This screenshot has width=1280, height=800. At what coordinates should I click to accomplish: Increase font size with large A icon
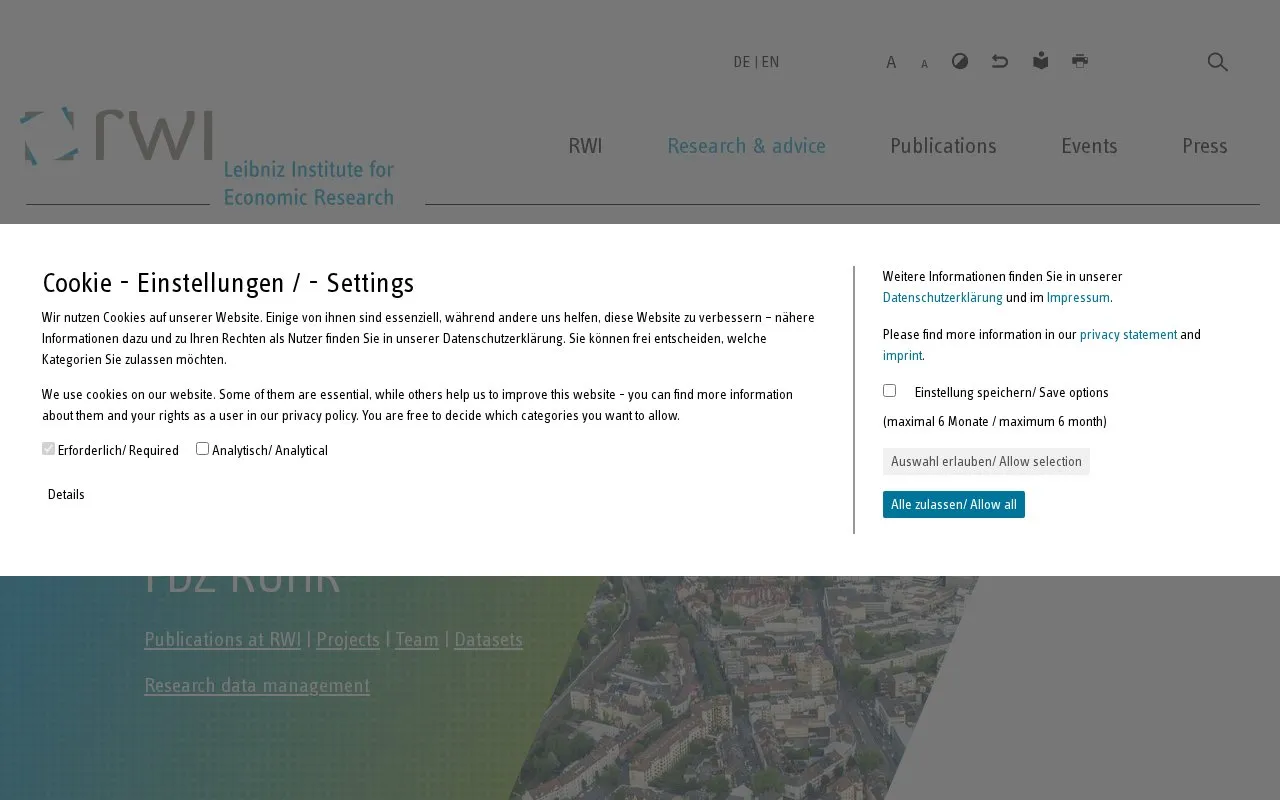891,63
